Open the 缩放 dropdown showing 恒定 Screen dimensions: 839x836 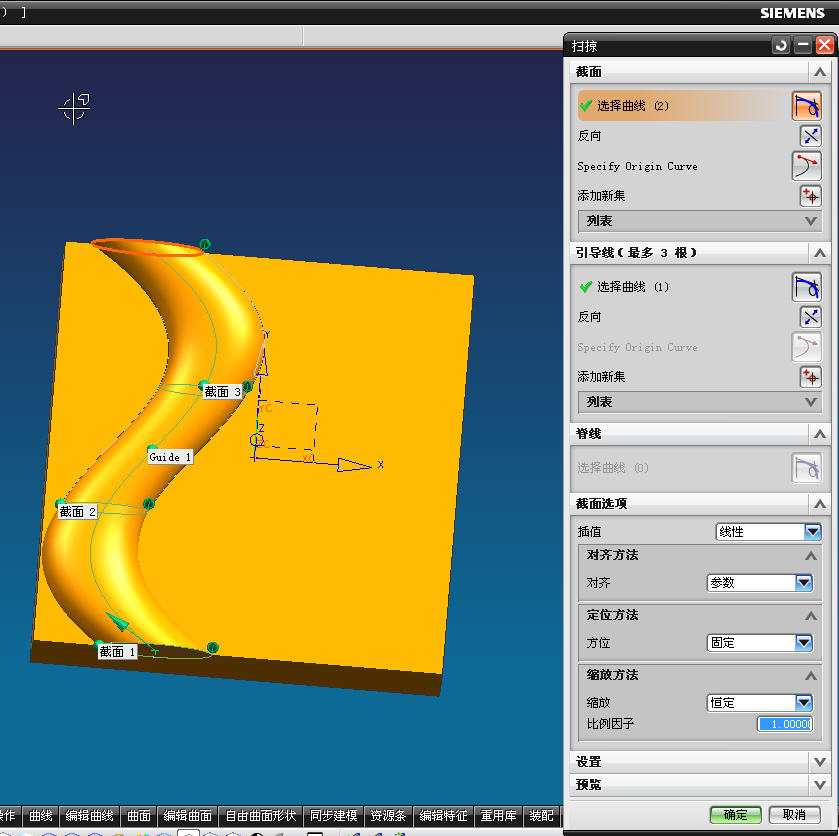click(804, 702)
